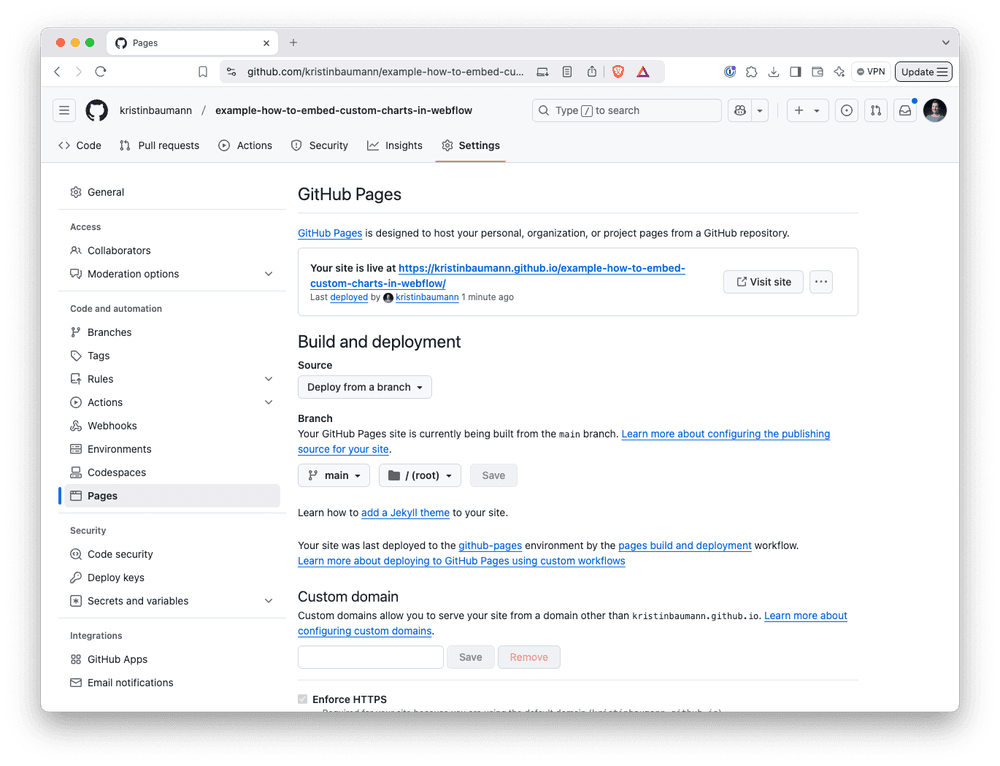The height and width of the screenshot is (766, 1000).
Task: Click inside the custom domain input field
Action: [x=370, y=657]
